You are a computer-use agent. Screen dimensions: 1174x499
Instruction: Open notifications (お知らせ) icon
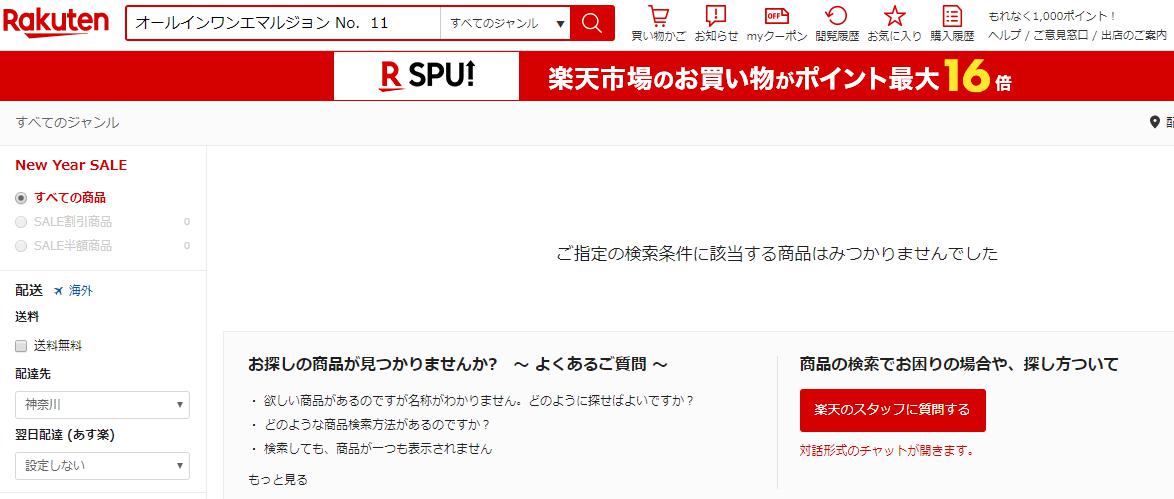717,24
